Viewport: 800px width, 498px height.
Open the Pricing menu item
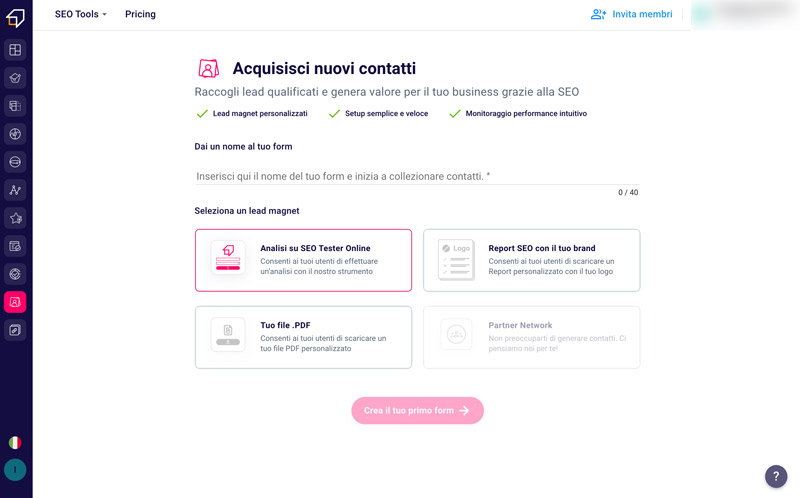coord(140,14)
